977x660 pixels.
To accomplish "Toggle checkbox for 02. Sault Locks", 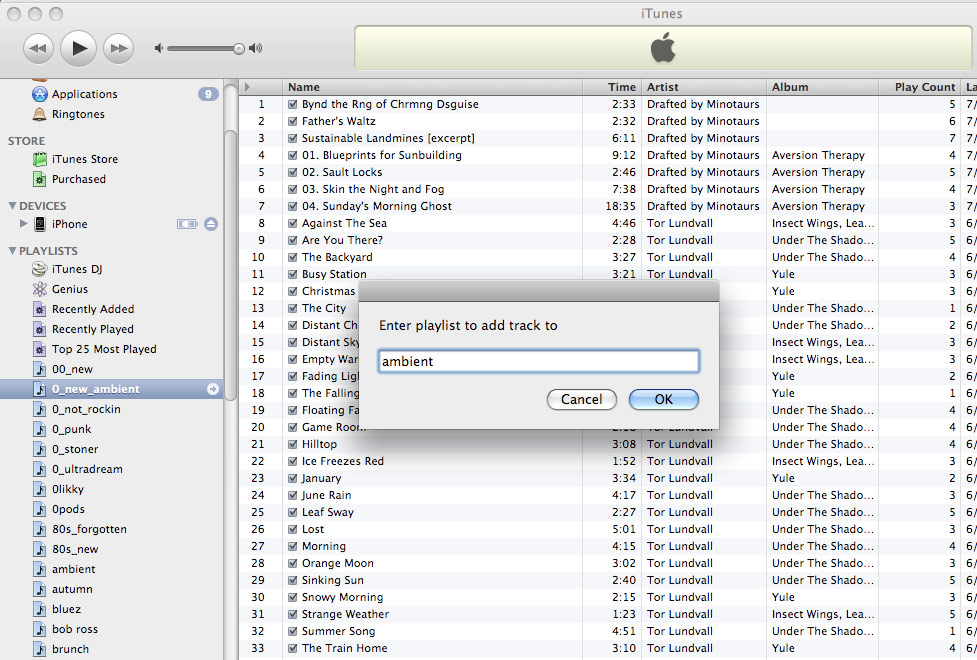I will 292,172.
